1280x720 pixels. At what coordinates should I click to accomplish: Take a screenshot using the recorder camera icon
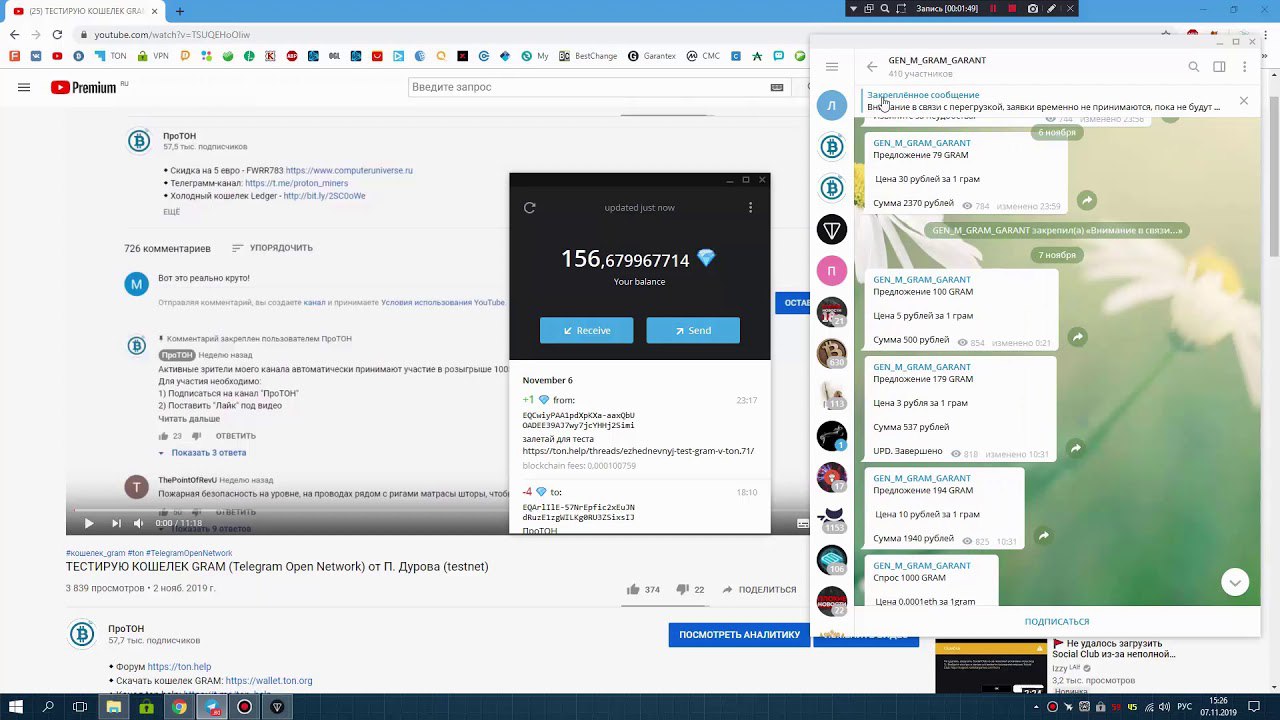(1032, 8)
